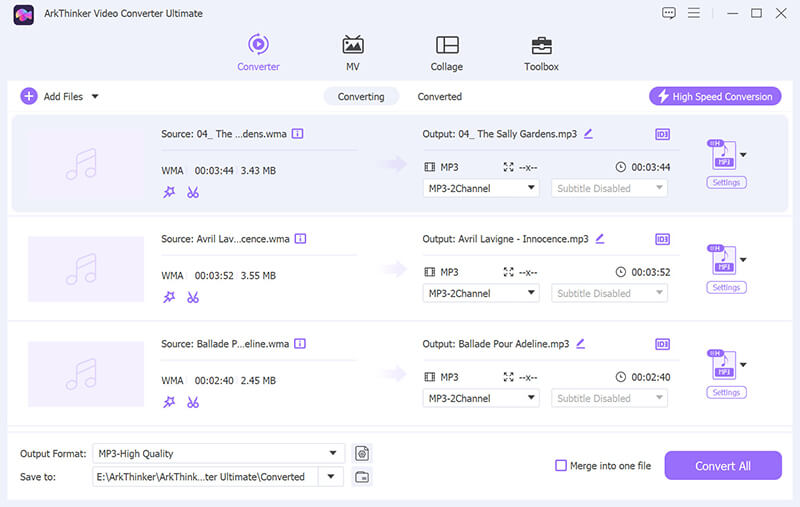This screenshot has height=507, width=800.
Task: Open Subtitle Disabled dropdown for Avril Lavigne
Action: pos(609,293)
